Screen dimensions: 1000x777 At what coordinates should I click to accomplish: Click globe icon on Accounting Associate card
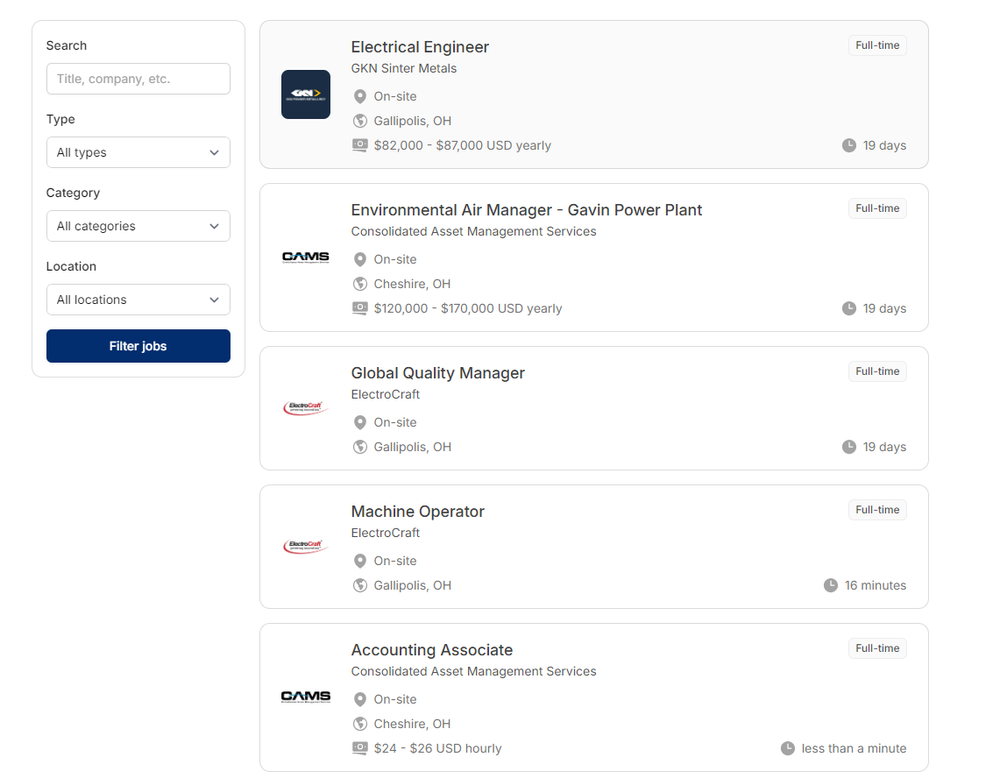pyautogui.click(x=360, y=724)
